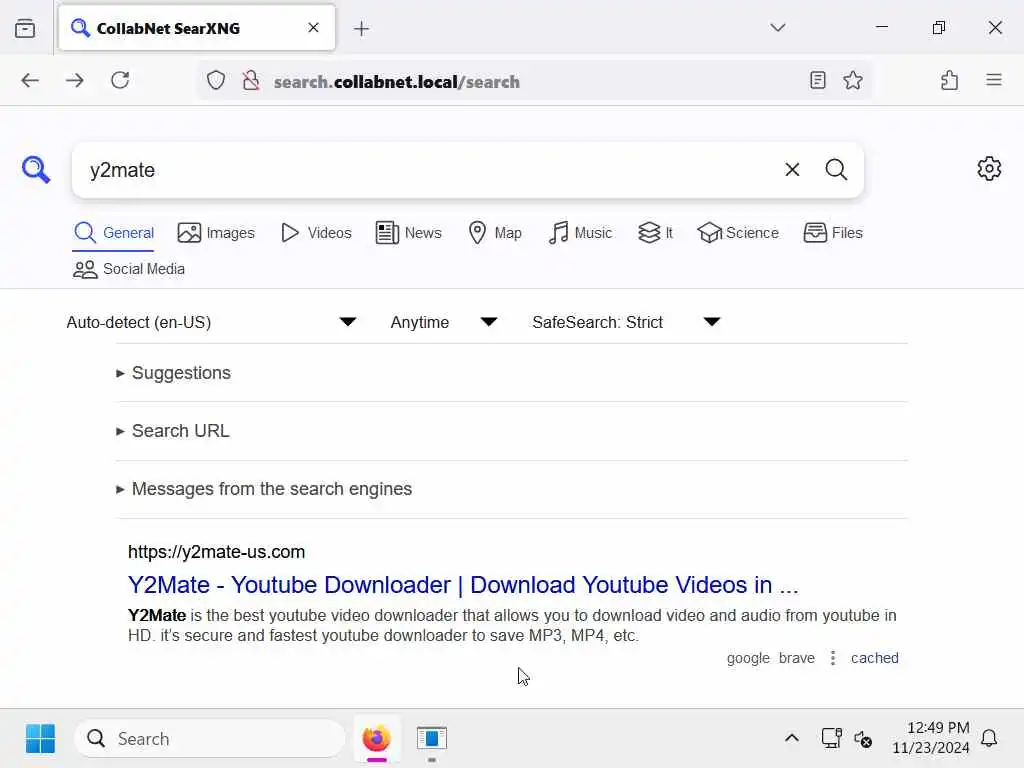Open network status tray icon
1024x768 pixels.
831,739
